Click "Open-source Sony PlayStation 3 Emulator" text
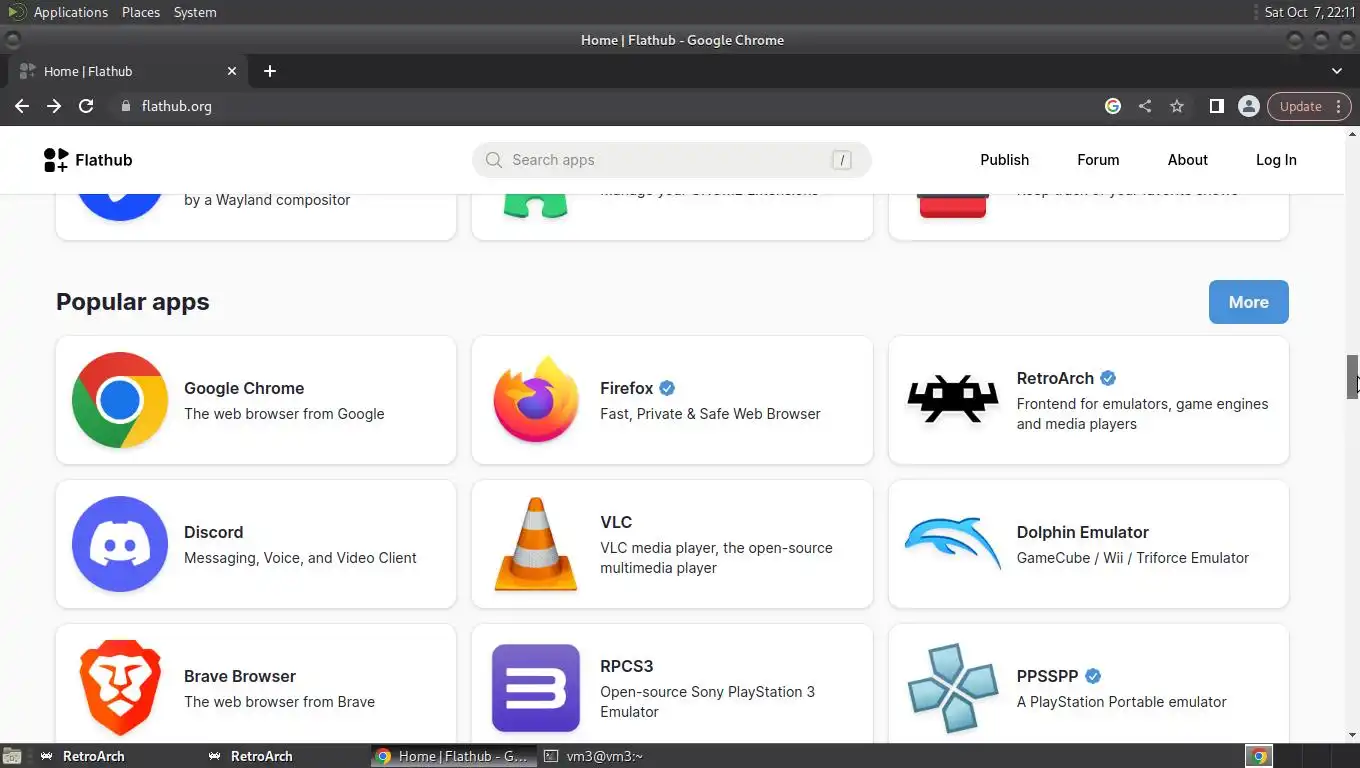1360x768 pixels. tap(708, 702)
